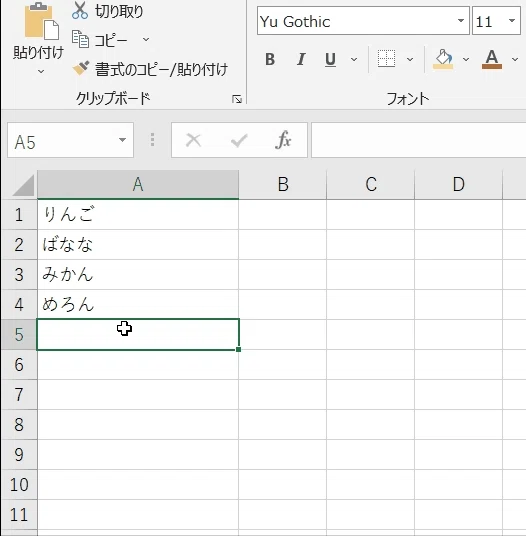Select row 10 header

[19, 485]
